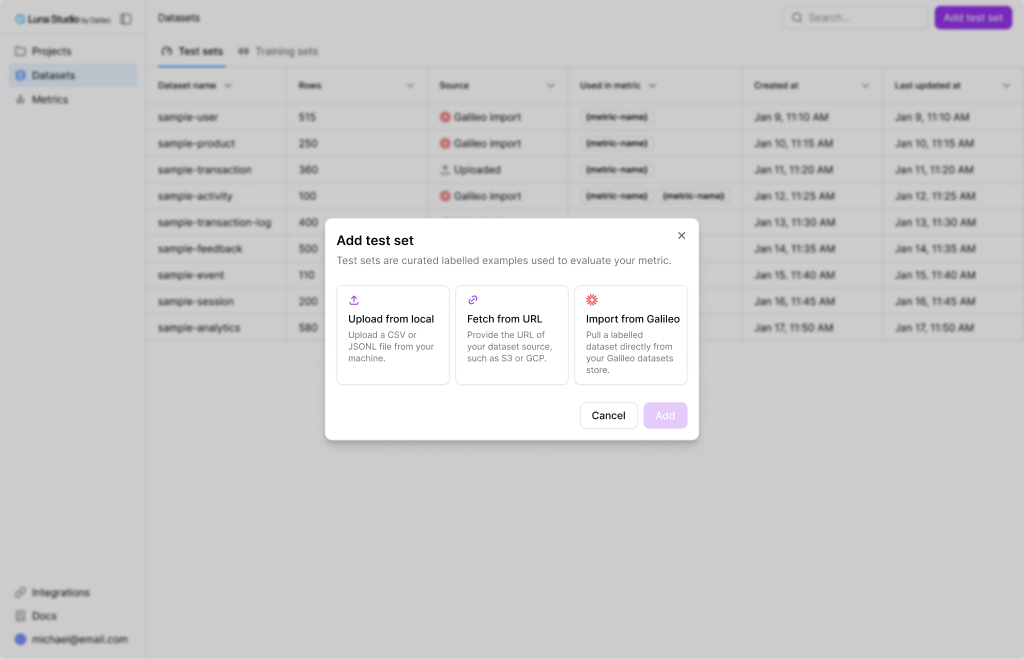
Task: Click the red Galileo starburst icon in the import card
Action: click(x=592, y=300)
